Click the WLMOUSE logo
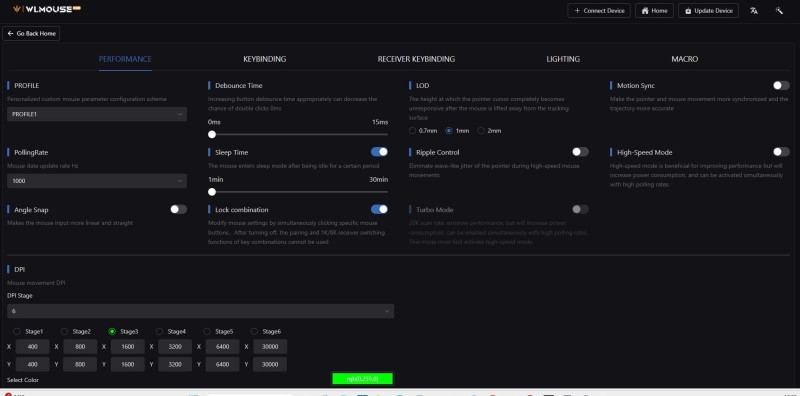Screen dimensions: 800x396 47,9
